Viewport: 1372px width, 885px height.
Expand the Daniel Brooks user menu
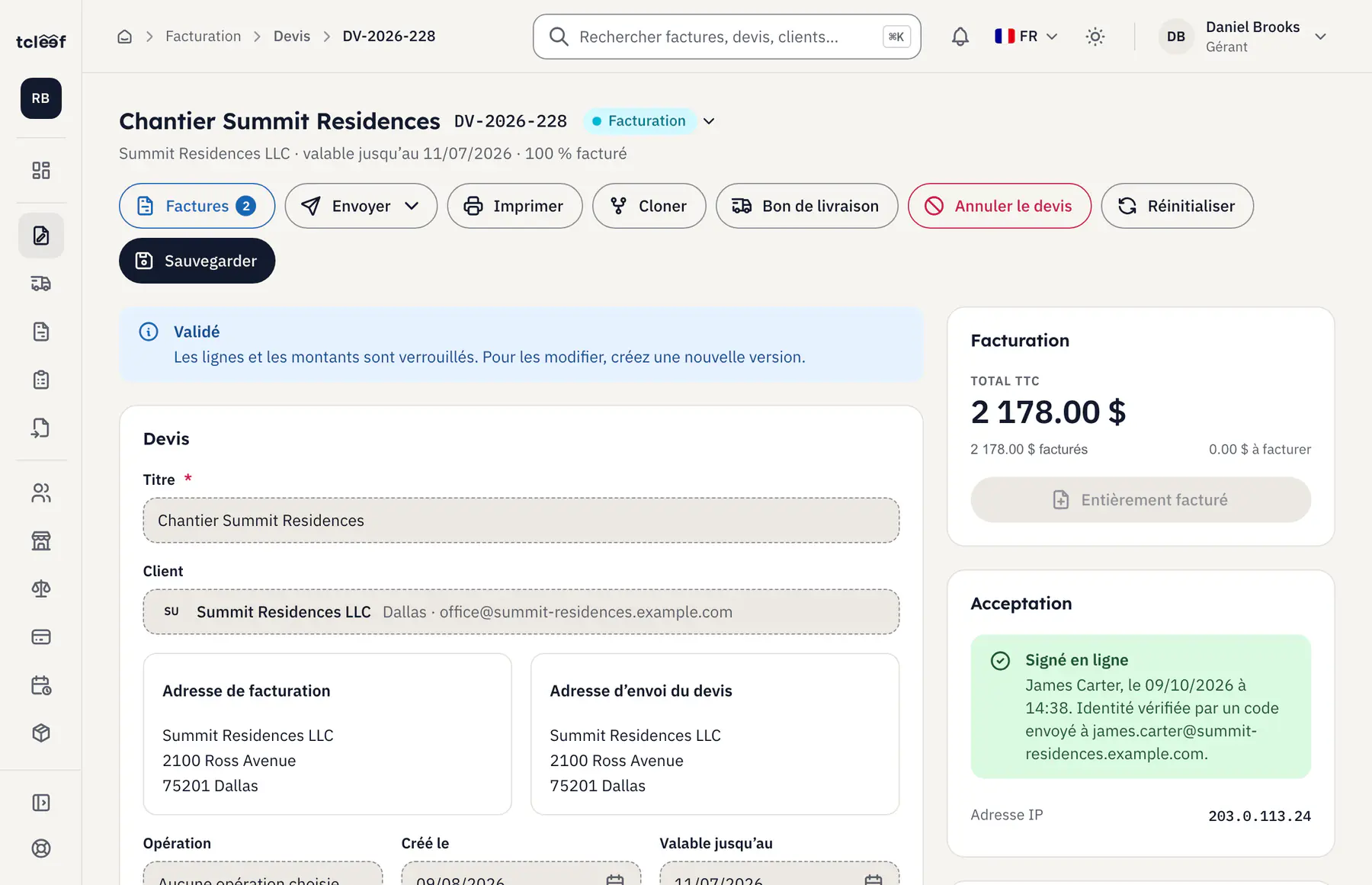pos(1244,37)
